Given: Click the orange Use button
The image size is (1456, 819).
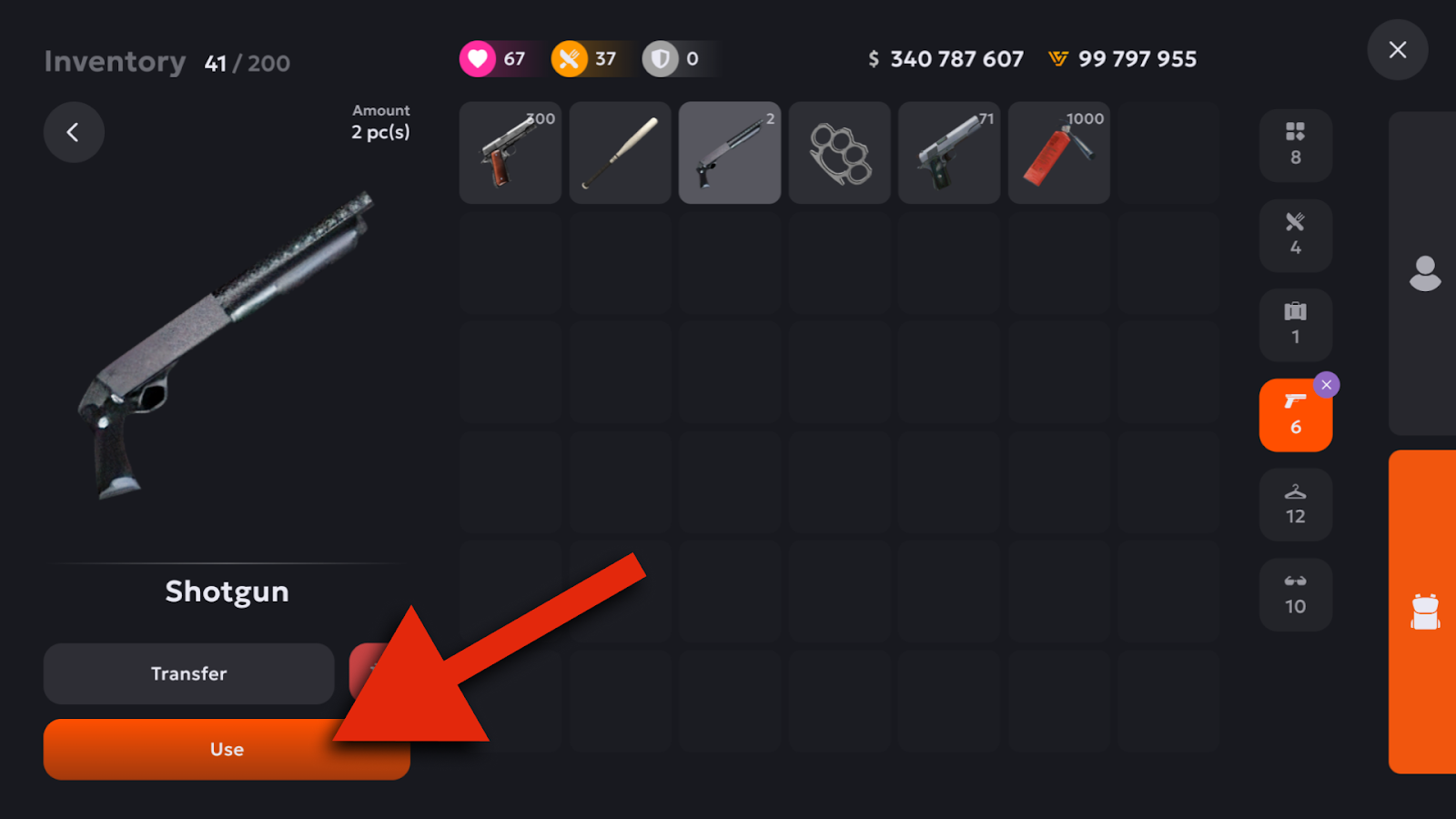Looking at the screenshot, I should point(227,749).
